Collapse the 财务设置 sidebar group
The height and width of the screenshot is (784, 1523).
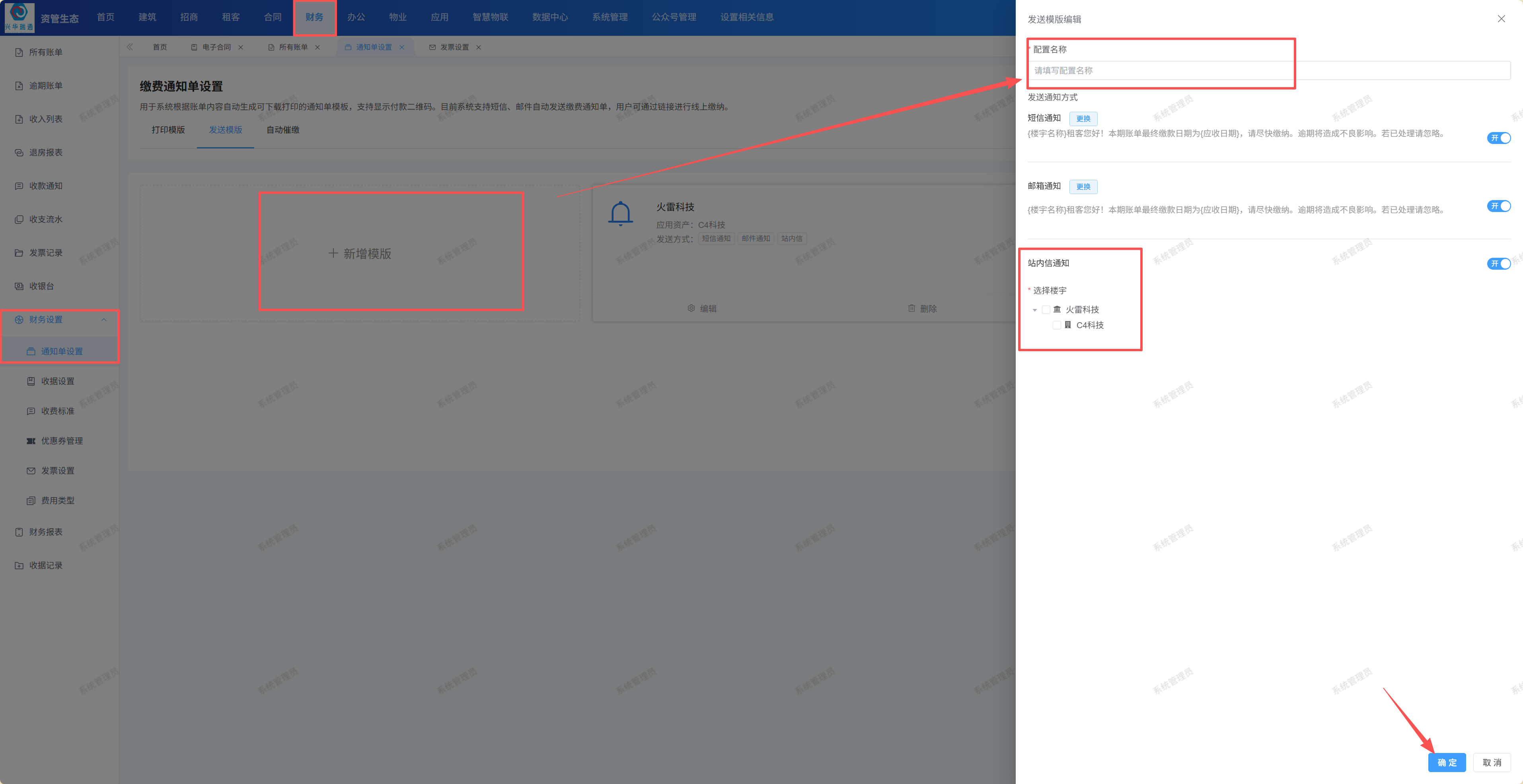103,319
